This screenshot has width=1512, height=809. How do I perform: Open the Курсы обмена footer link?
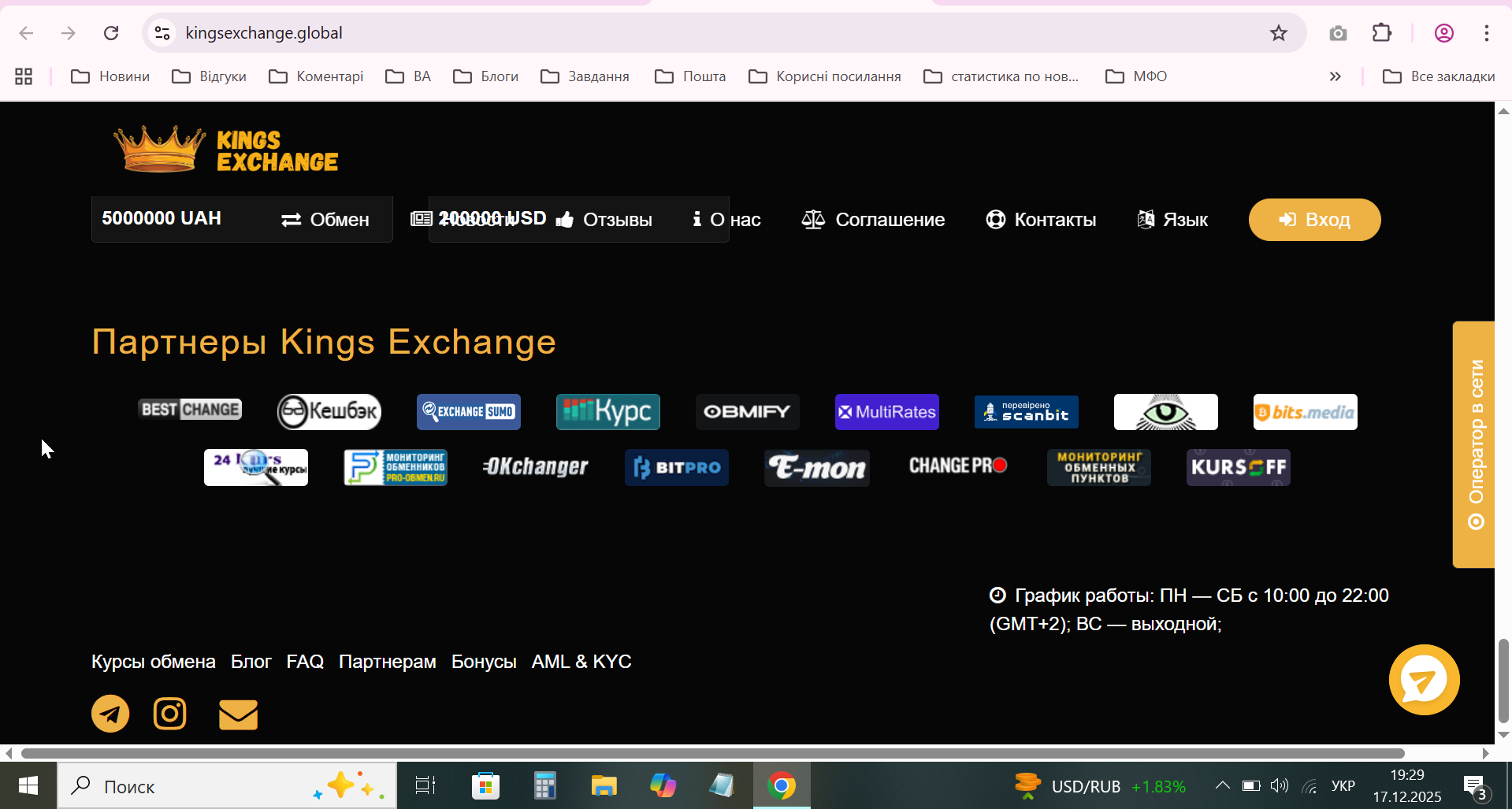pos(154,662)
